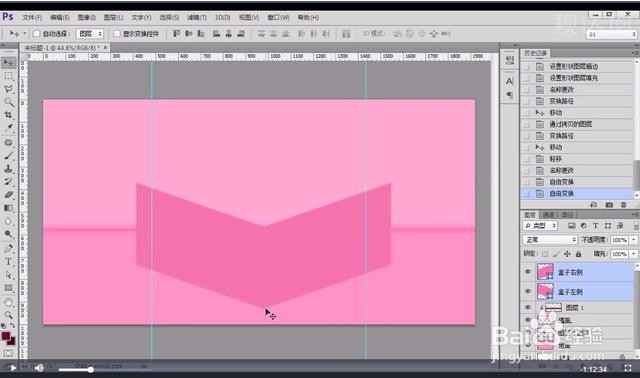
Task: Play the video with the player play button
Action: pyautogui.click(x=13, y=368)
